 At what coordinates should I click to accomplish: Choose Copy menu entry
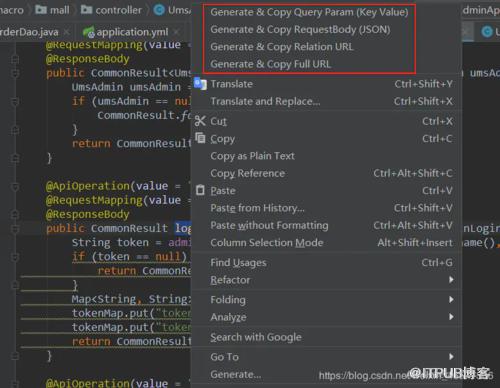pos(222,139)
